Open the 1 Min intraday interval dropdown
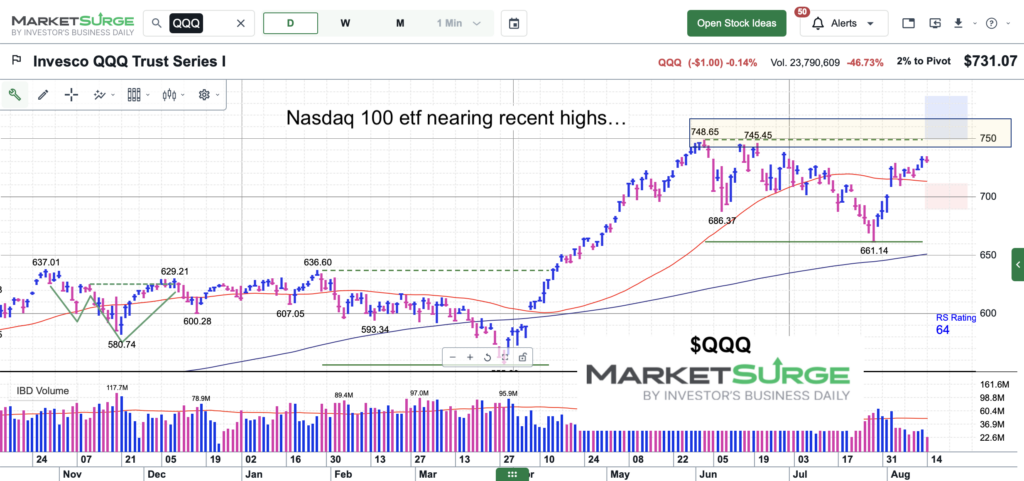 458,23
